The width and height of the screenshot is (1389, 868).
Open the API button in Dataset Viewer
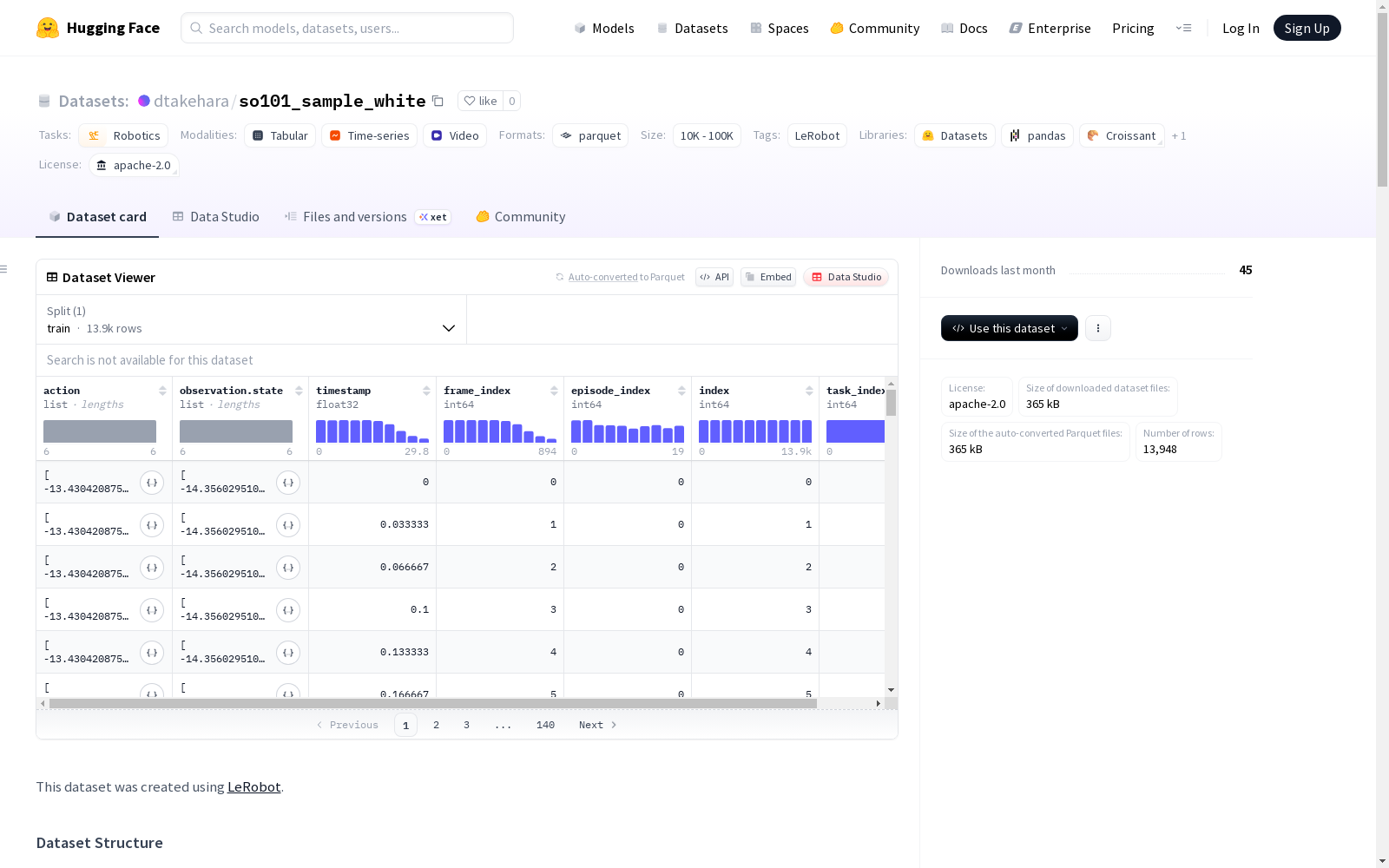coord(714,277)
